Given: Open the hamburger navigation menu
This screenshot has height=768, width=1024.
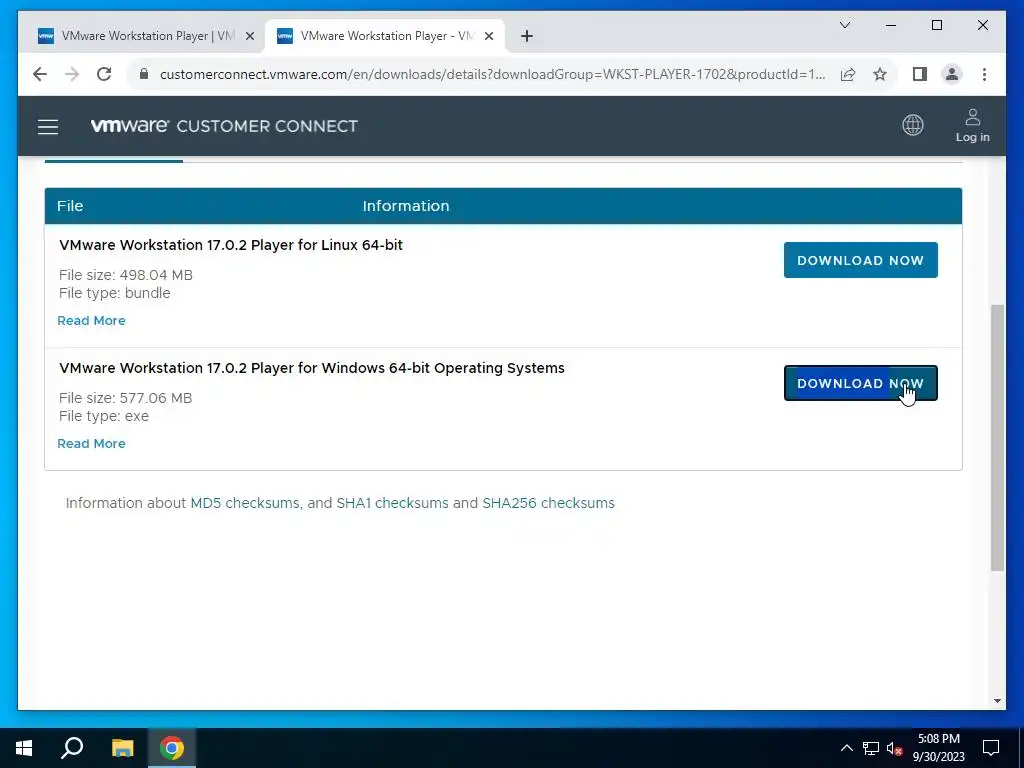Looking at the screenshot, I should click(48, 127).
